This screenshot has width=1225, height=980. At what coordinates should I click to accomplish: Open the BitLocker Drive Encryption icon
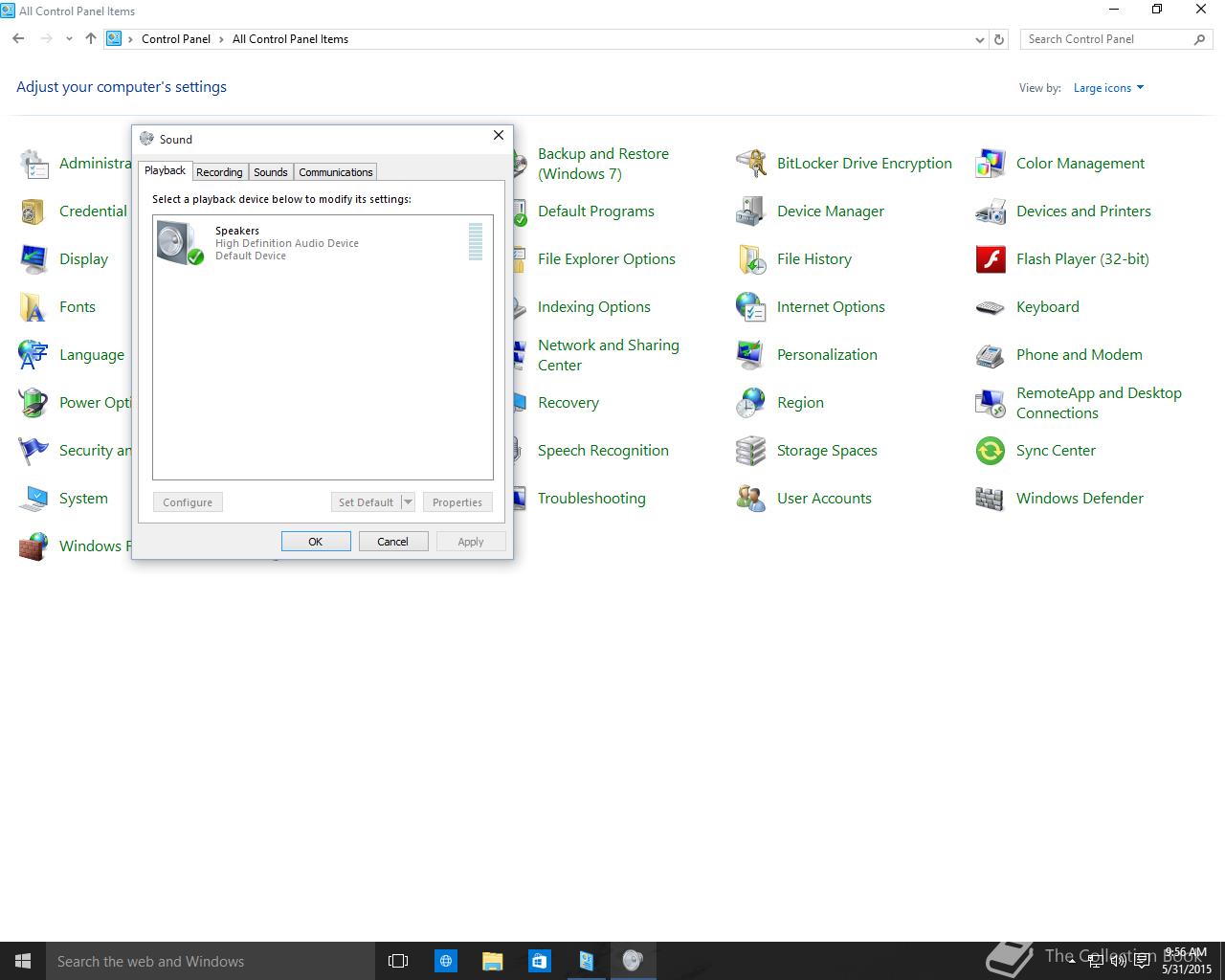coord(750,164)
